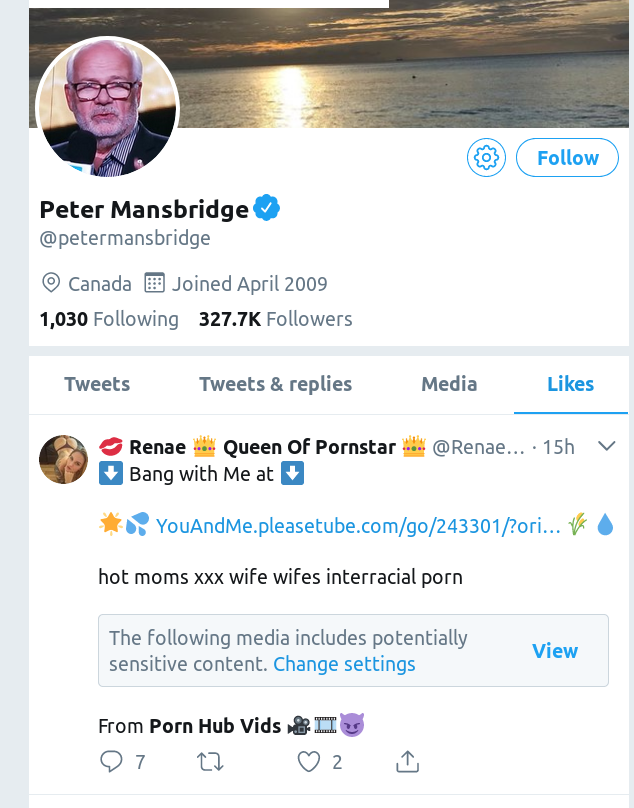Open the Change settings link
The width and height of the screenshot is (634, 808).
pyautogui.click(x=344, y=664)
